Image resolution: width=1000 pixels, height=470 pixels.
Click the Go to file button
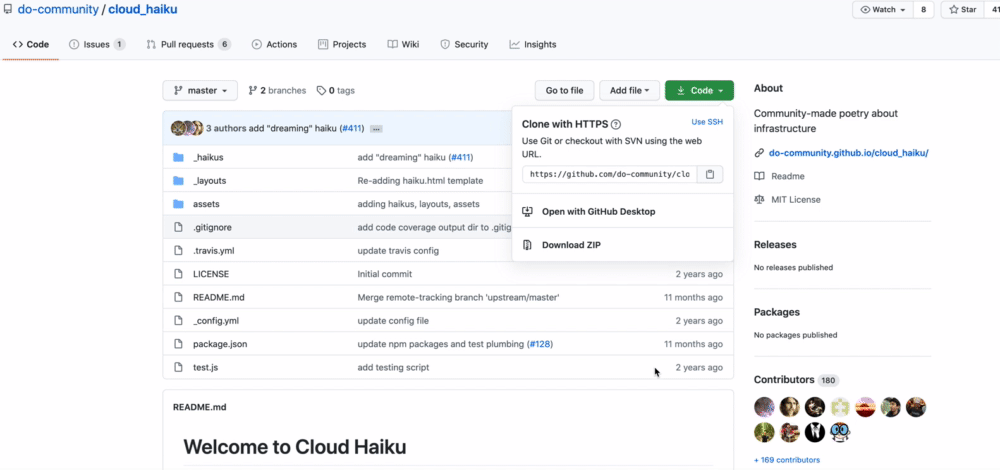click(564, 91)
